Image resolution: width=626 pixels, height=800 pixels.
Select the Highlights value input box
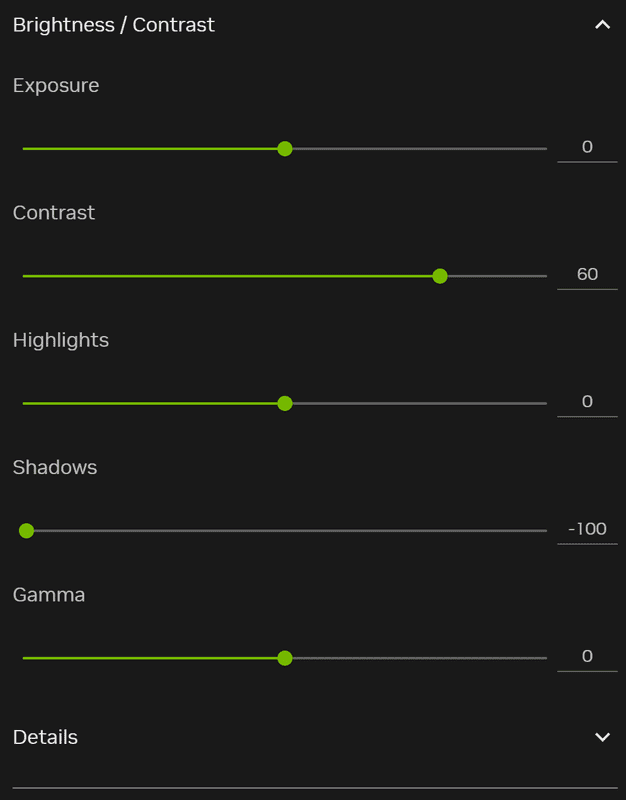point(587,401)
